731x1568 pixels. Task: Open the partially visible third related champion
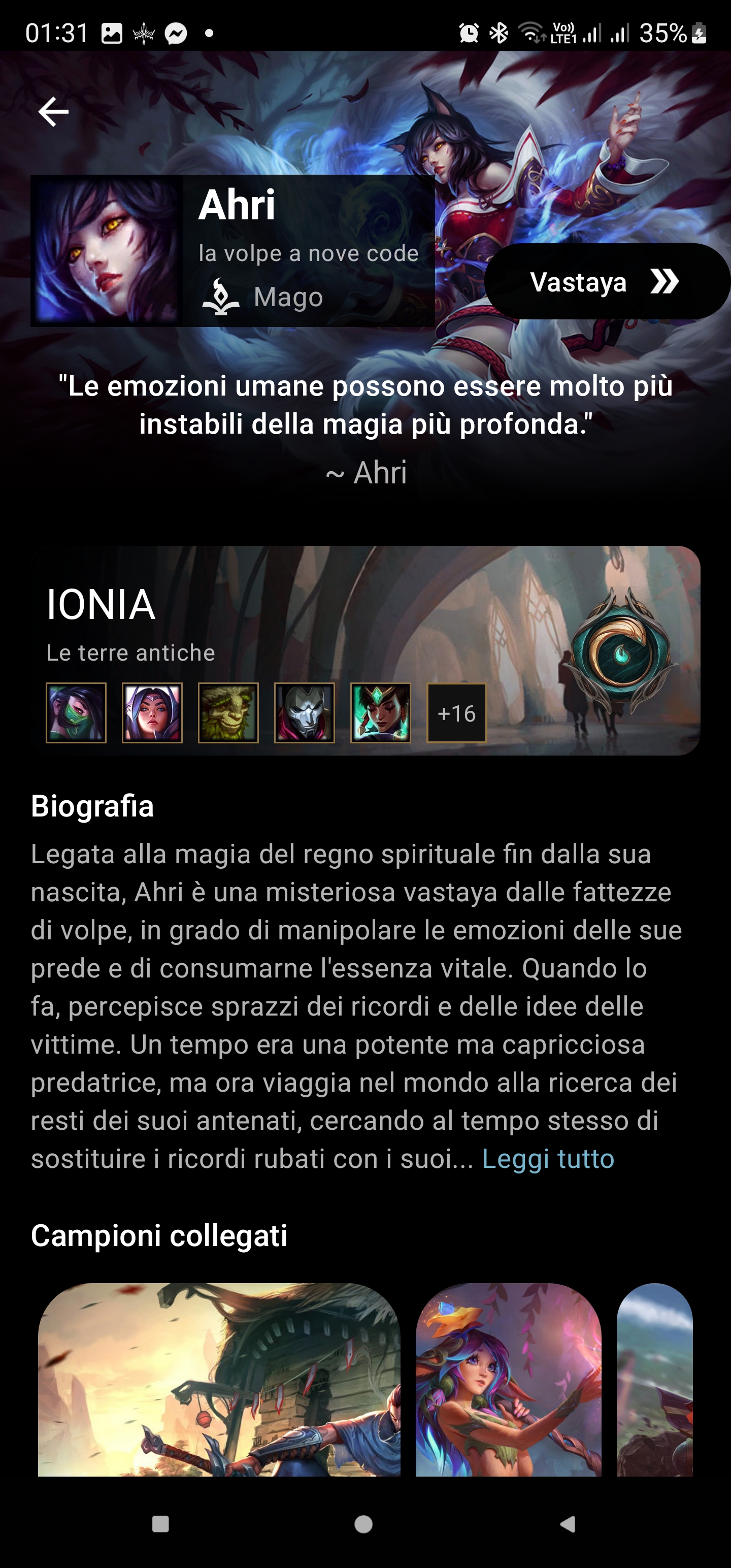click(x=654, y=1379)
